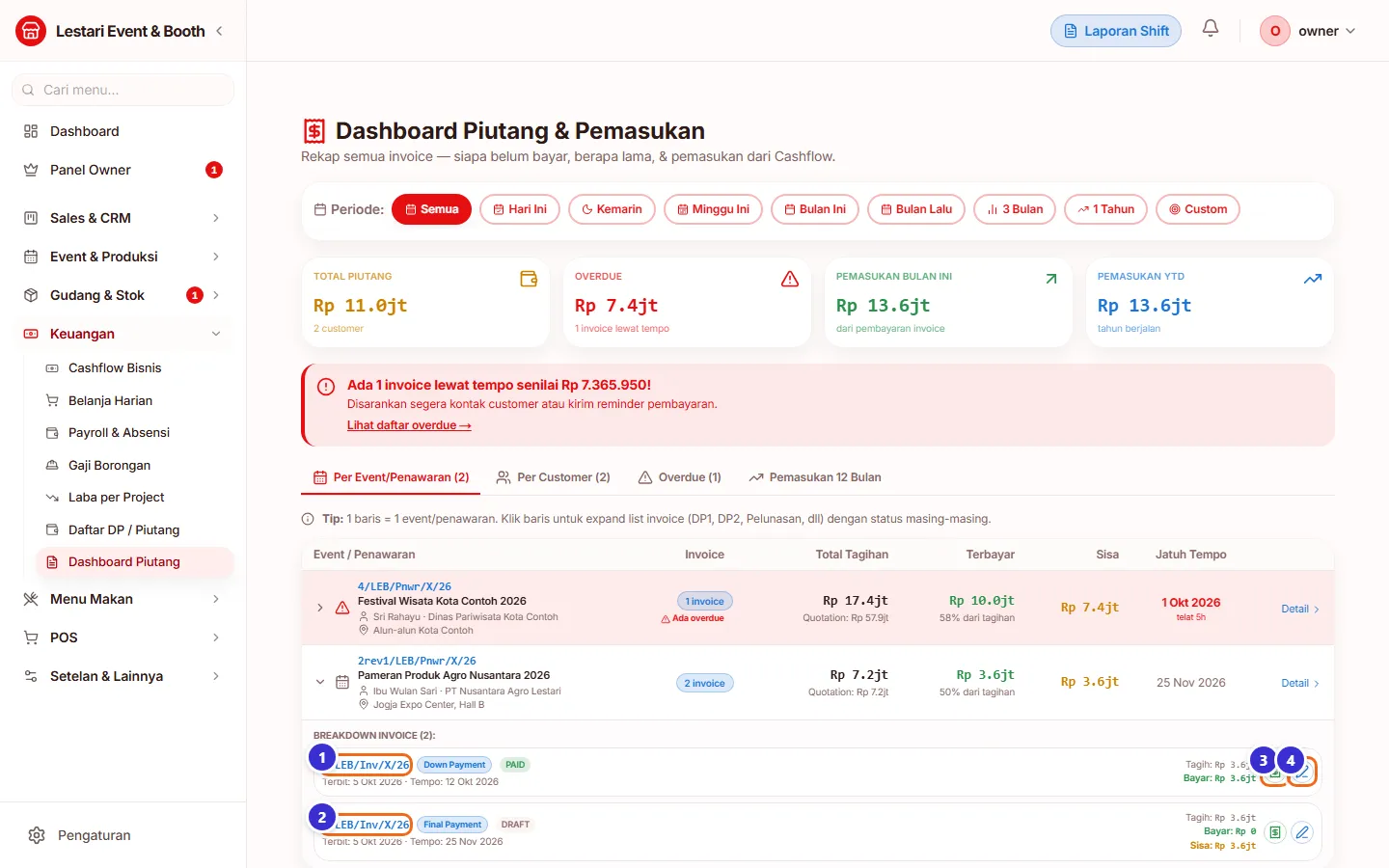Click the warning triangle on Overdue card

click(x=790, y=279)
